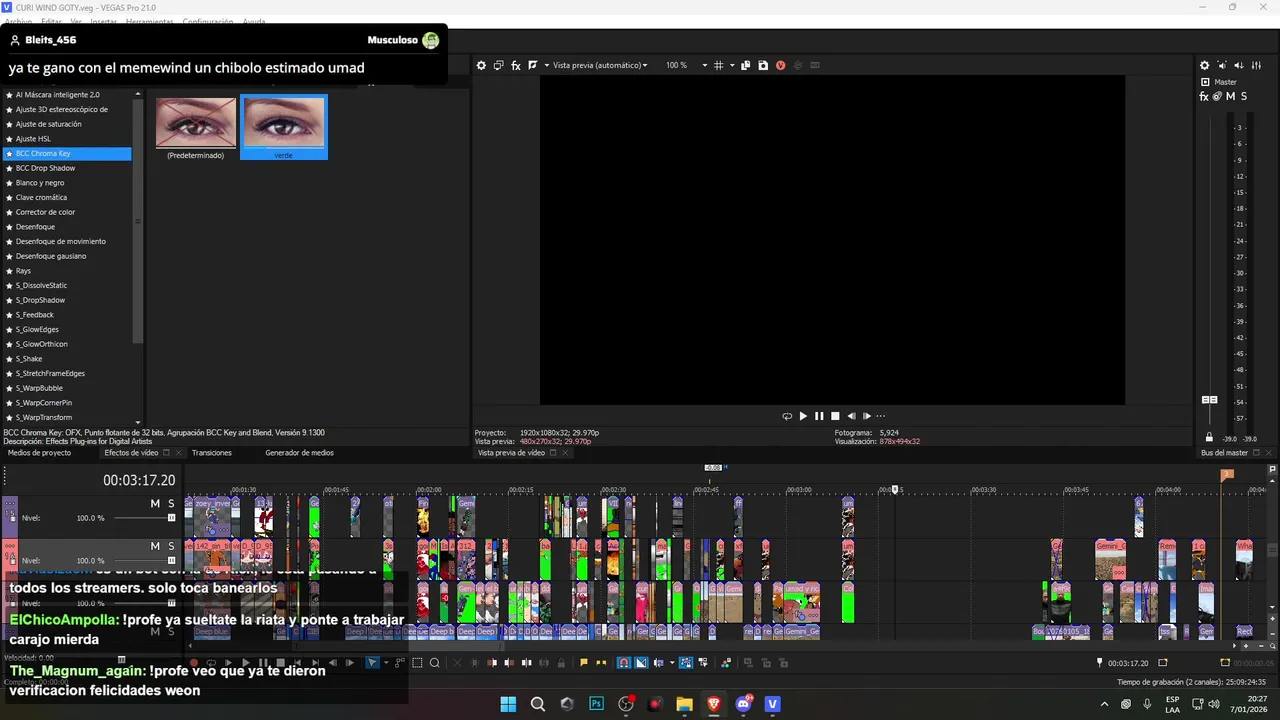Click the timeline timecode 00:03:17.20 display
The image size is (1280, 720).
pos(139,481)
